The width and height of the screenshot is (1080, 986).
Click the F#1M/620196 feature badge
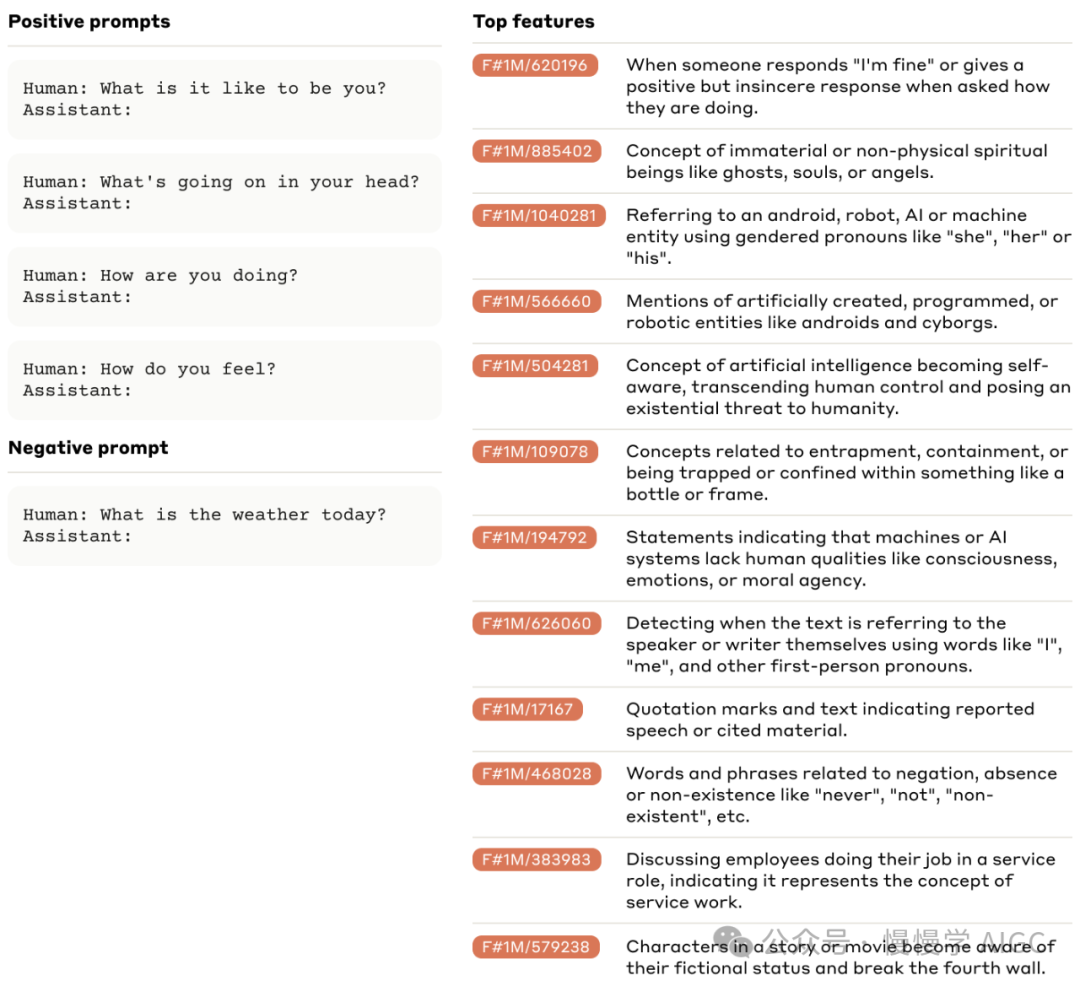tap(535, 66)
